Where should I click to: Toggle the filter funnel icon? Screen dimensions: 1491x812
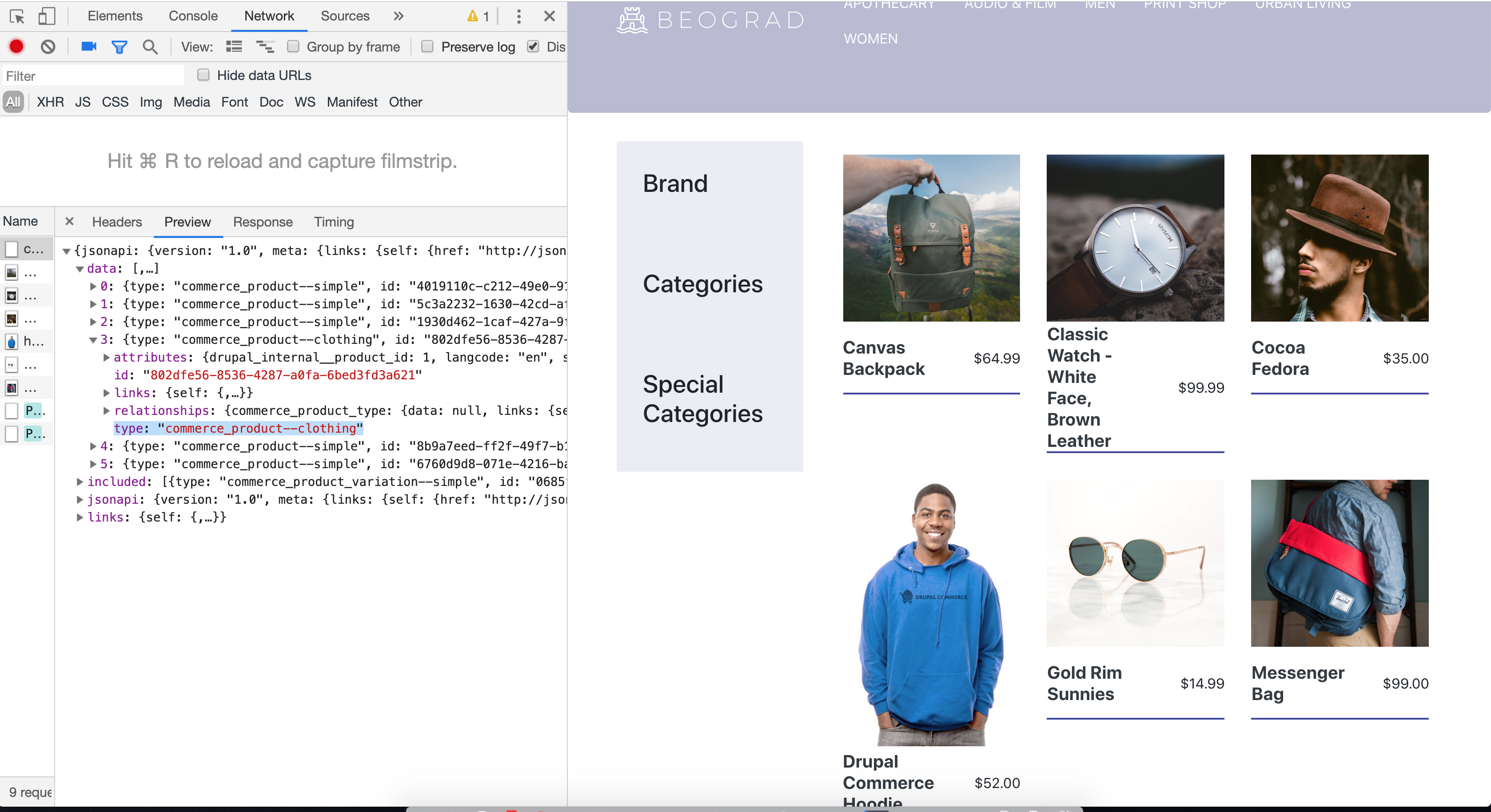click(x=119, y=47)
